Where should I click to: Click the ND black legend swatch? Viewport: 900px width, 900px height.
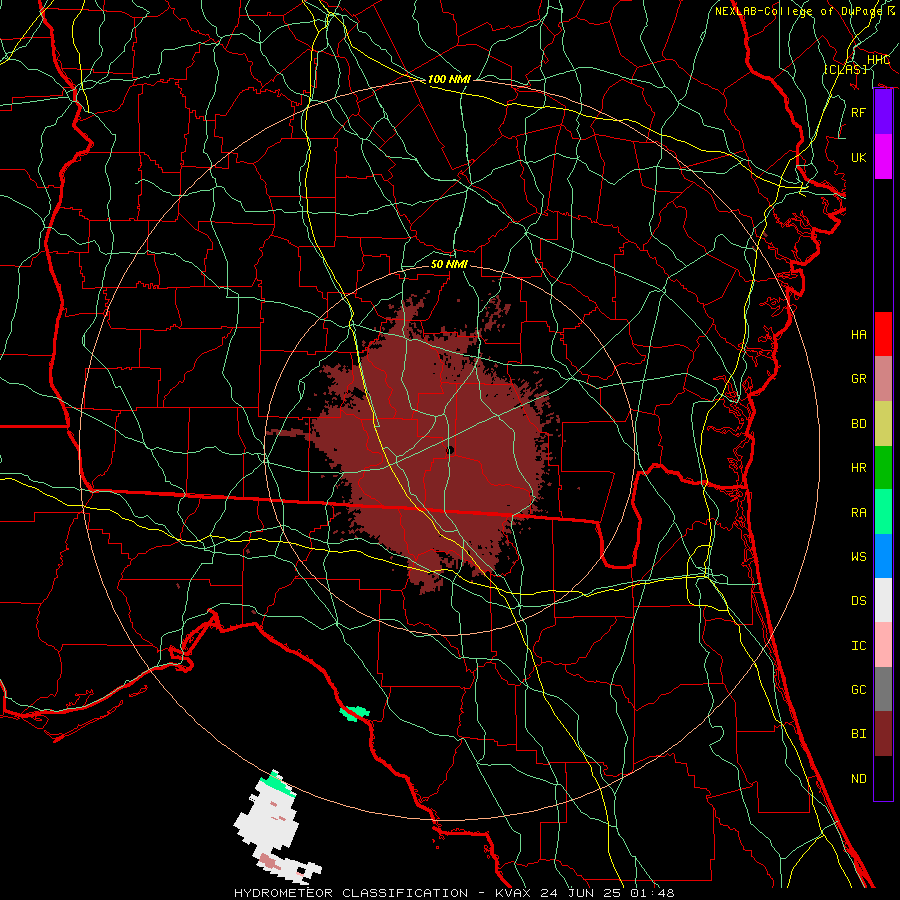point(883,778)
